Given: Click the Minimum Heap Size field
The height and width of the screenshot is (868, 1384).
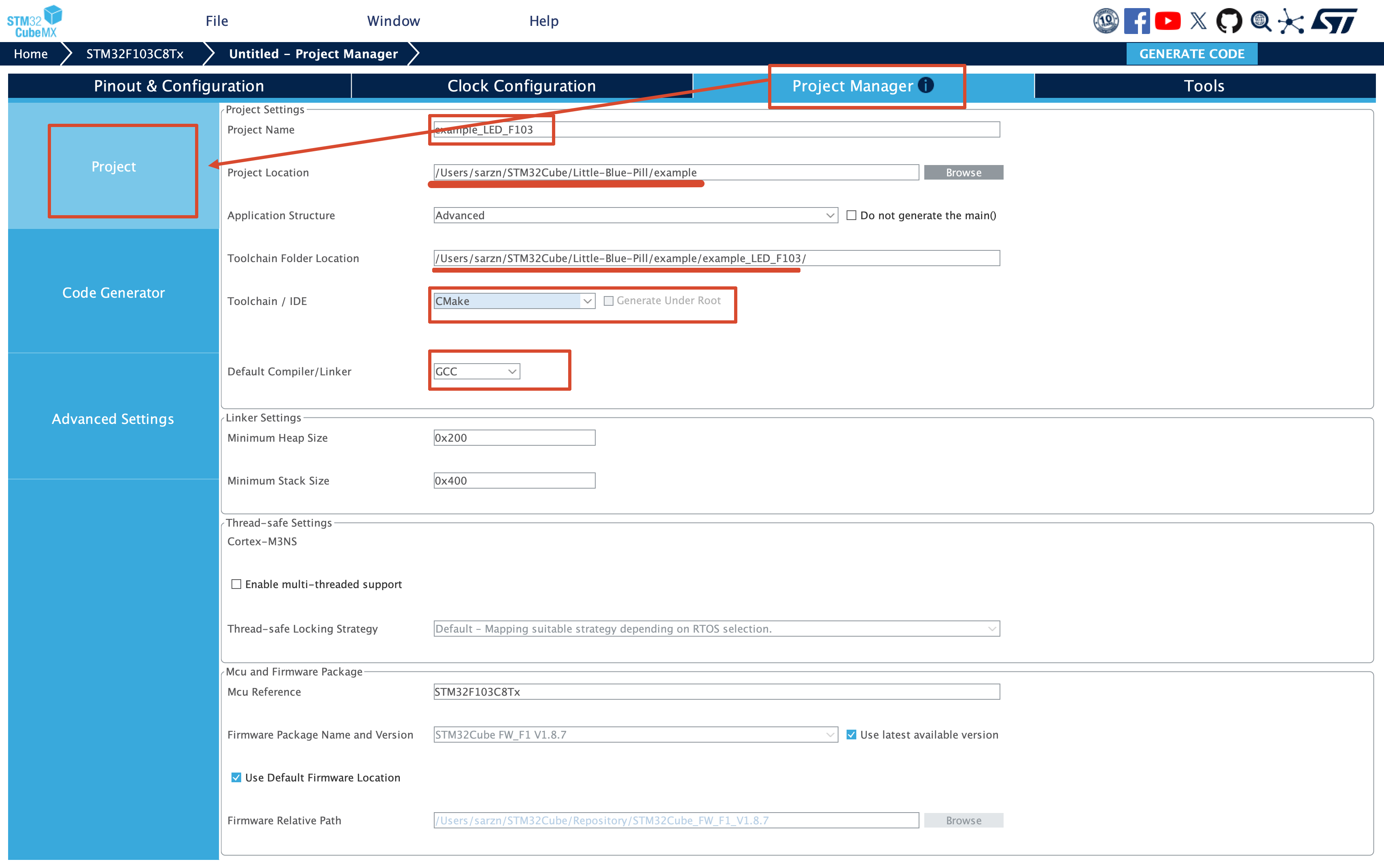Looking at the screenshot, I should 514,438.
